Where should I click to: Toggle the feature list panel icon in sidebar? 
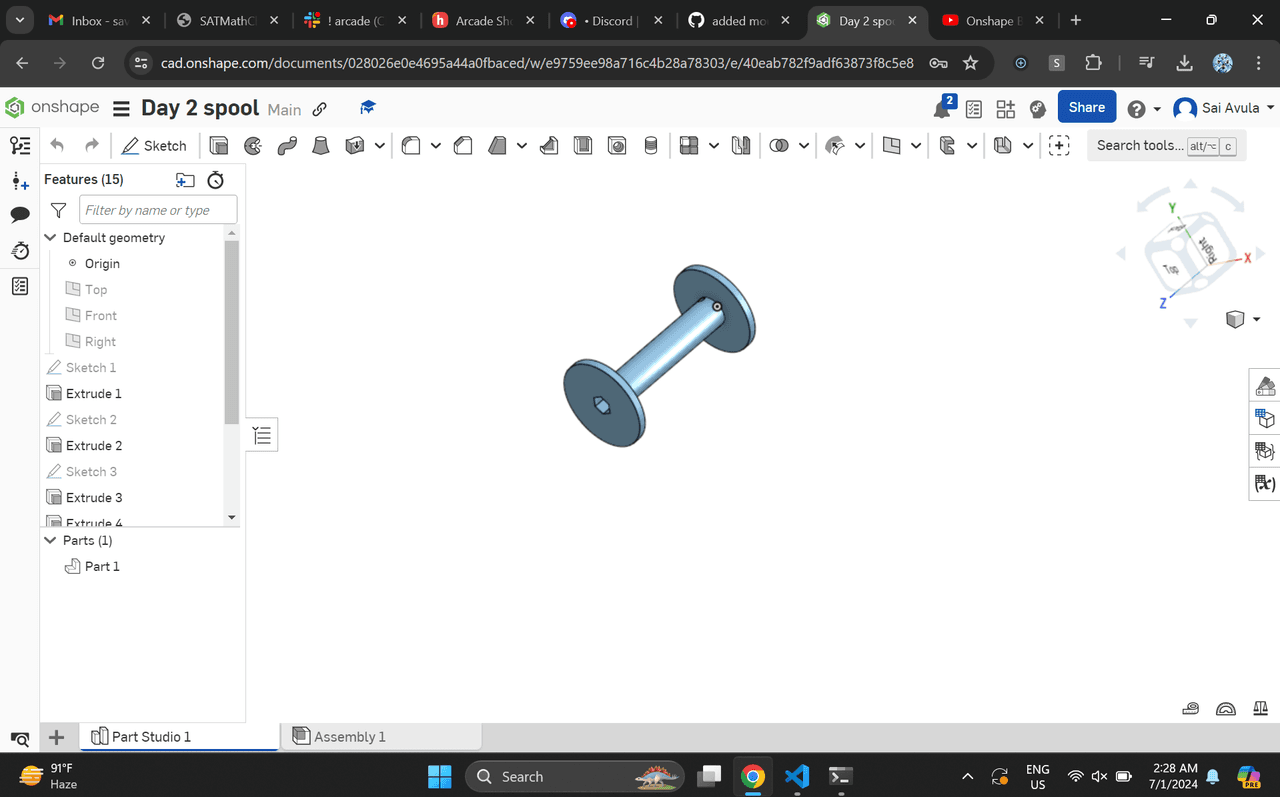point(20,146)
